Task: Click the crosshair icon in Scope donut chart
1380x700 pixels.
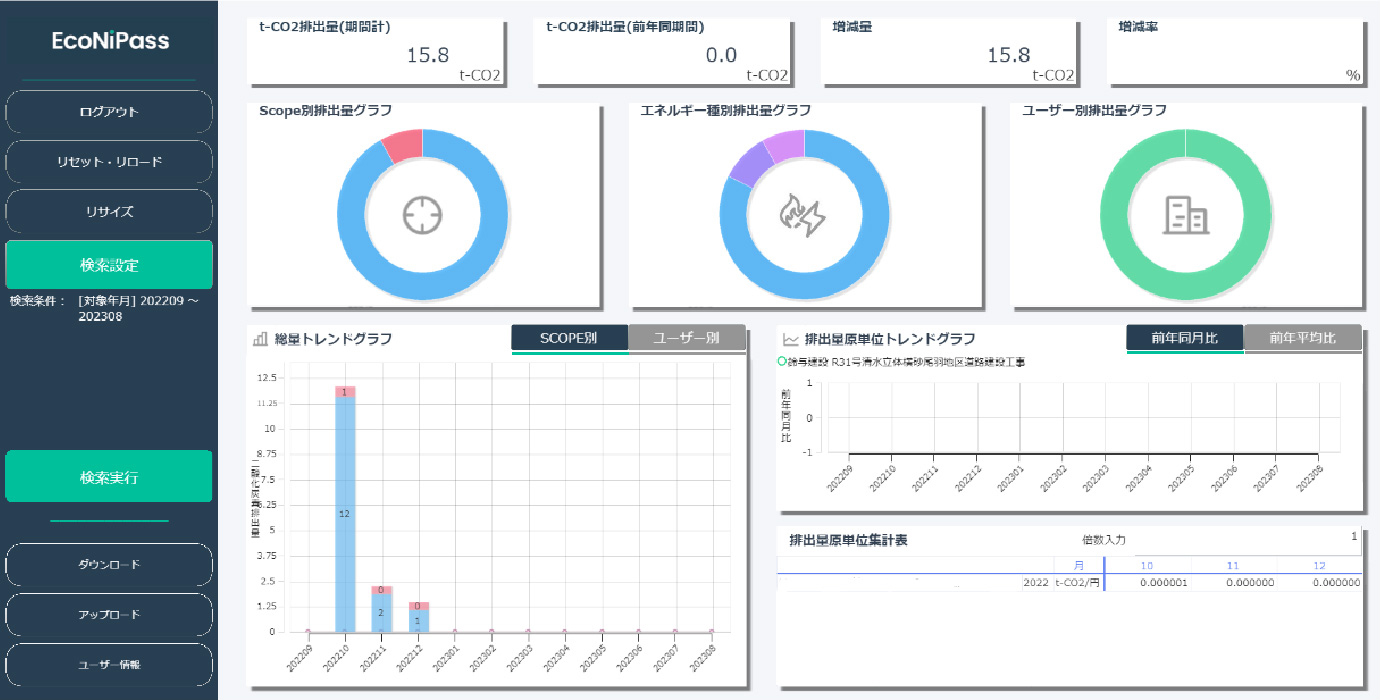Action: coord(423,215)
